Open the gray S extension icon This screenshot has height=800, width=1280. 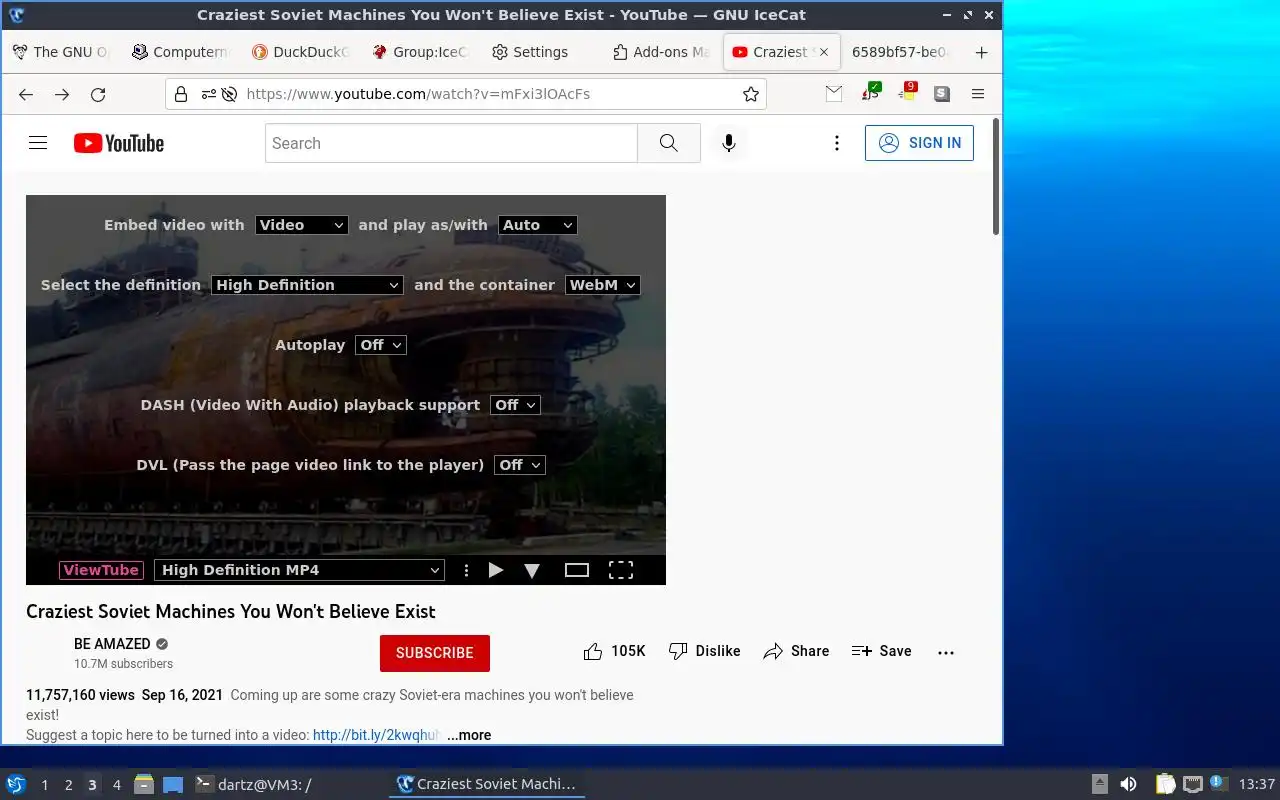click(x=942, y=93)
